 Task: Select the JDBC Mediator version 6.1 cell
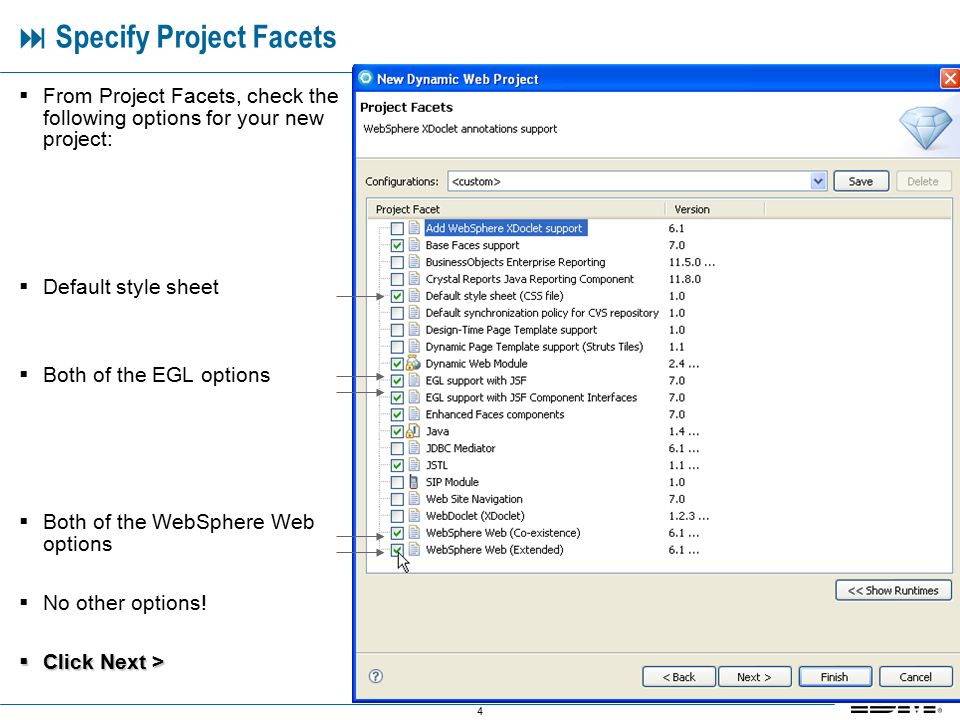click(x=684, y=448)
